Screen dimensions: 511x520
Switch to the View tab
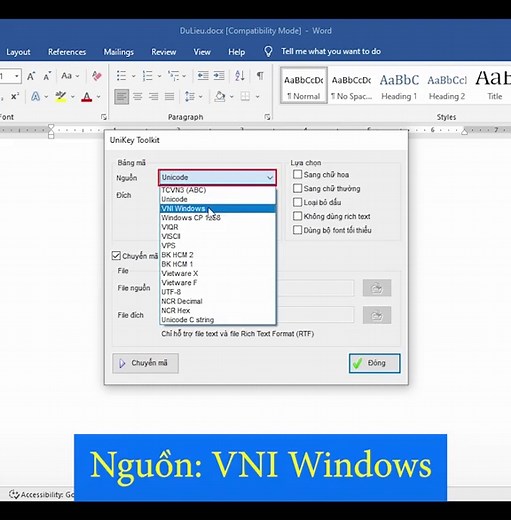(202, 52)
